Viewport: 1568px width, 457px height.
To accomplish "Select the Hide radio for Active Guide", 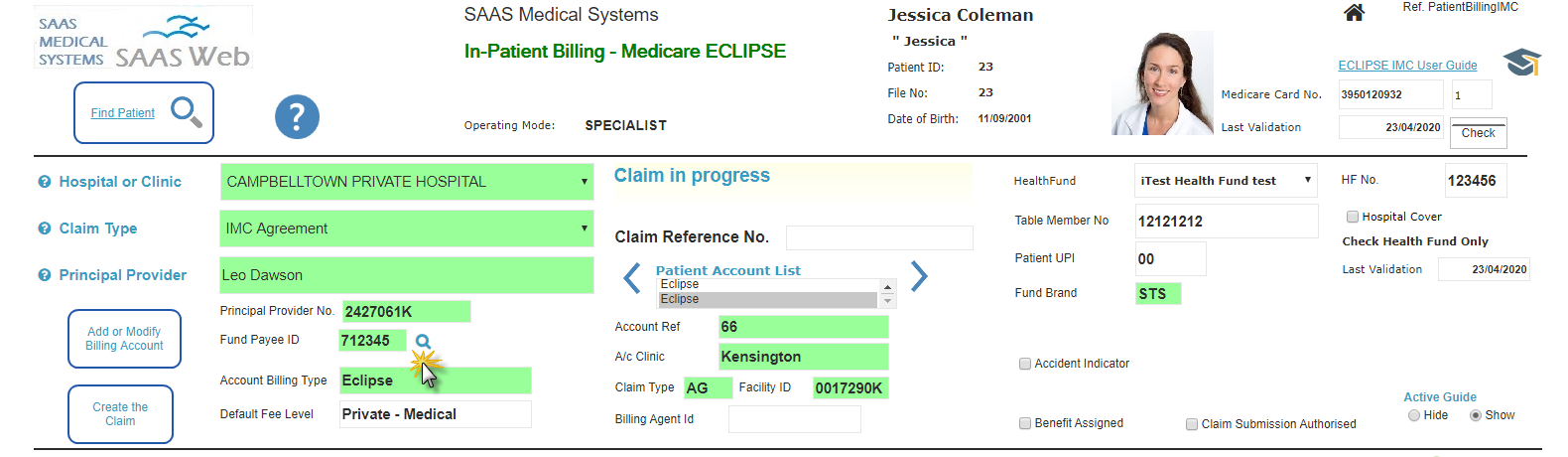I will tap(1414, 415).
